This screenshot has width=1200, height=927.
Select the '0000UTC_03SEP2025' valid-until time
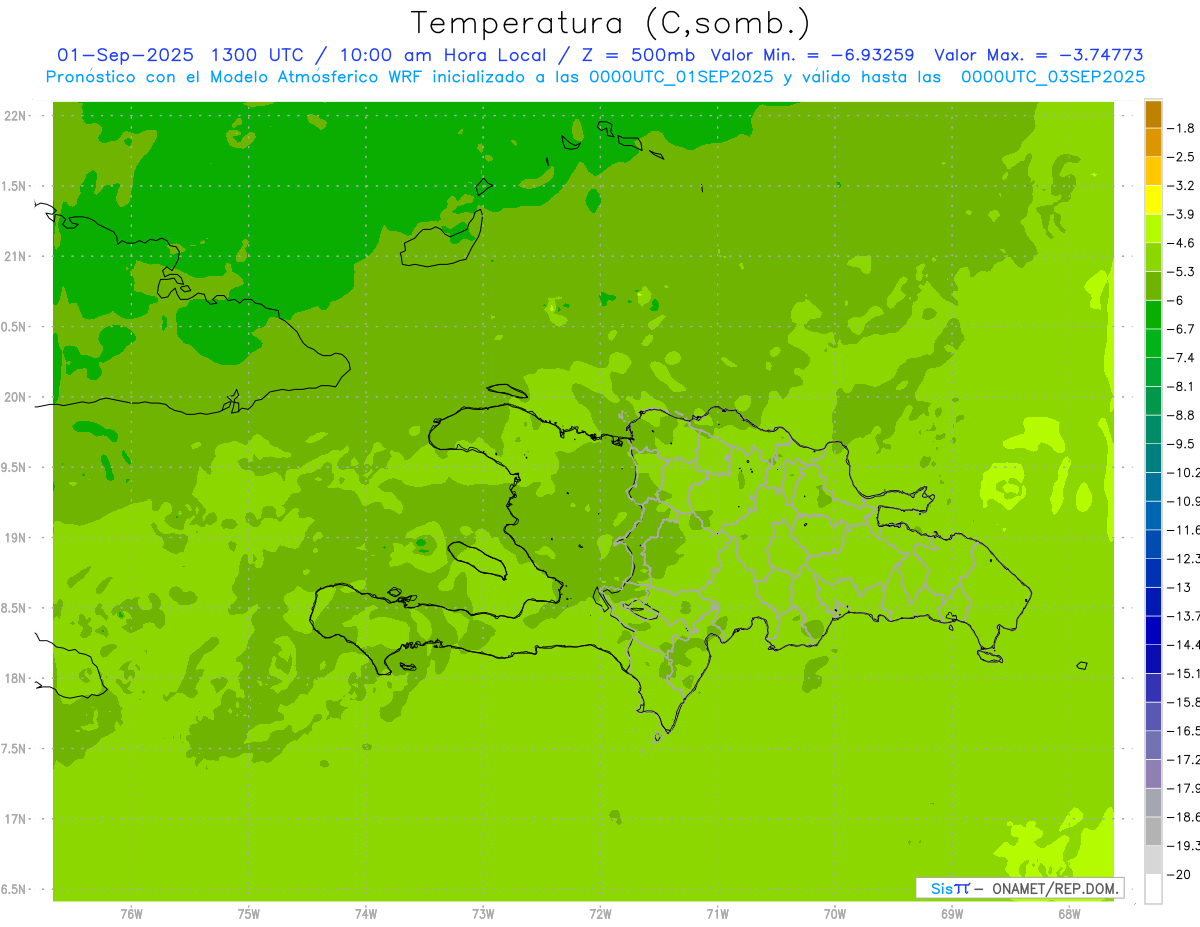tap(1053, 77)
